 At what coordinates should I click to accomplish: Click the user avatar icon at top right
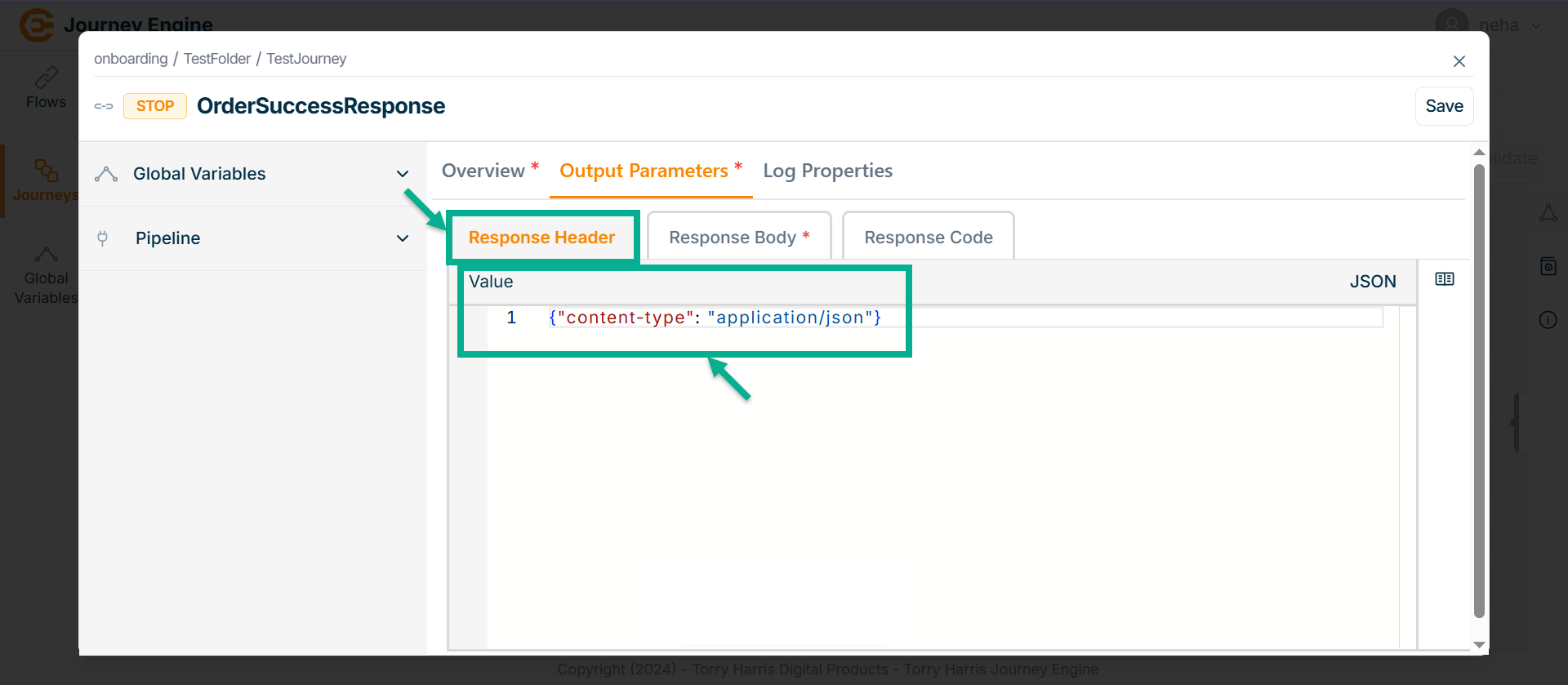(1451, 24)
